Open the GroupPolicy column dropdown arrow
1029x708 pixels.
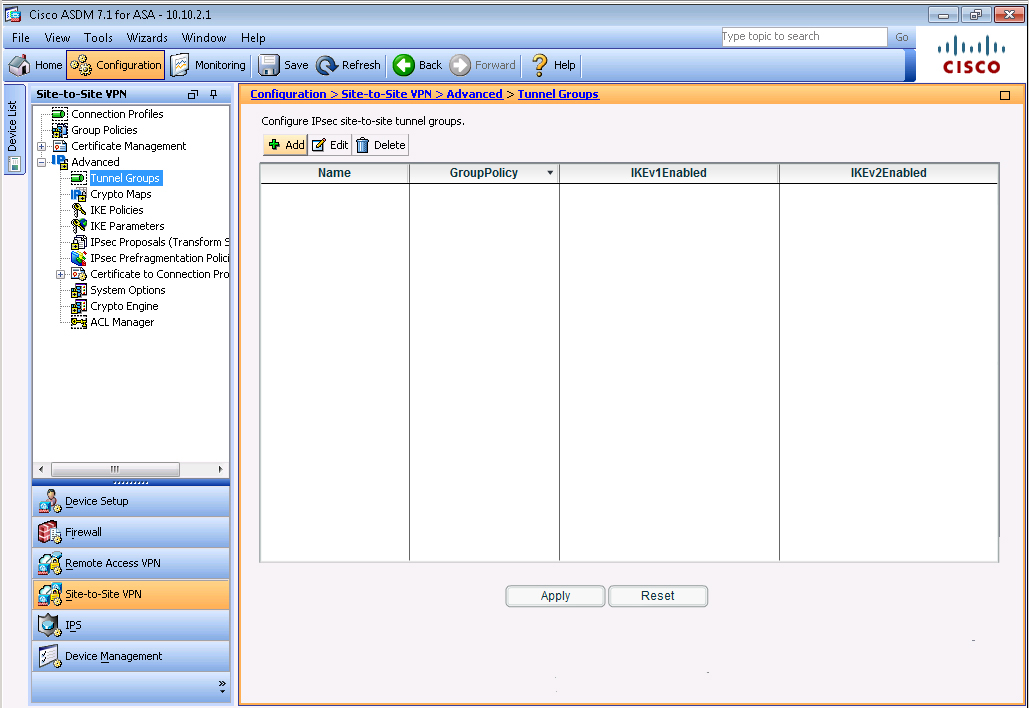click(x=549, y=173)
